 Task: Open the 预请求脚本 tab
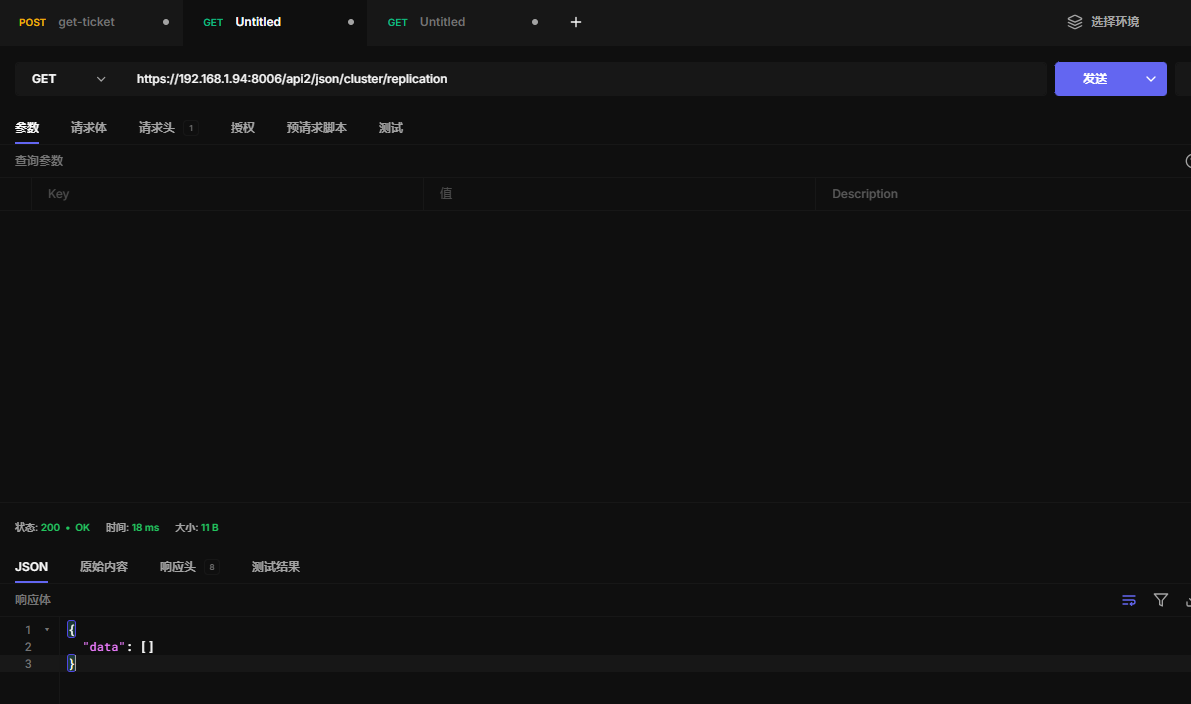(x=316, y=128)
